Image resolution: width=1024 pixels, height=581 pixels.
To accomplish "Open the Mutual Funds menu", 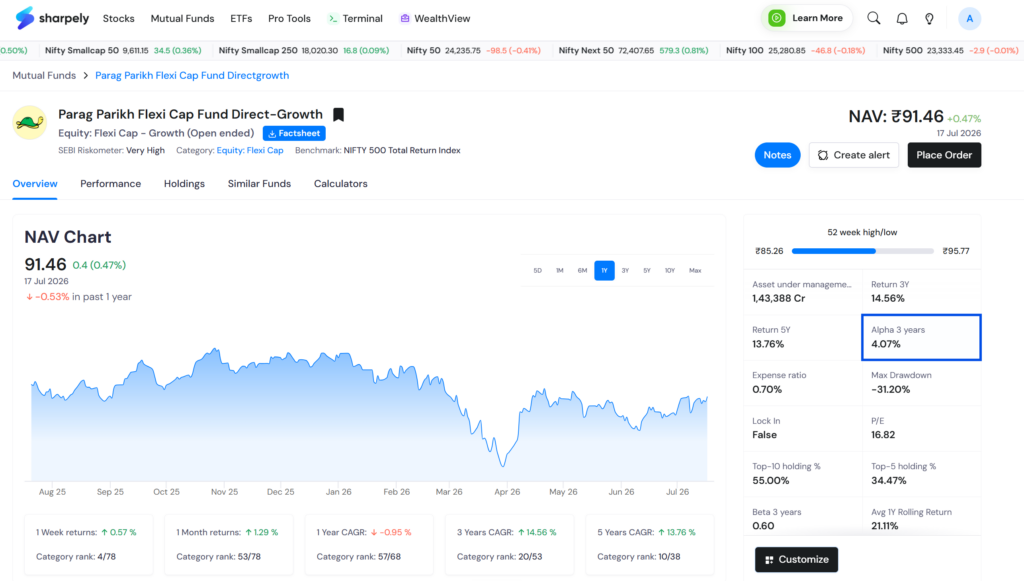I will pos(182,18).
